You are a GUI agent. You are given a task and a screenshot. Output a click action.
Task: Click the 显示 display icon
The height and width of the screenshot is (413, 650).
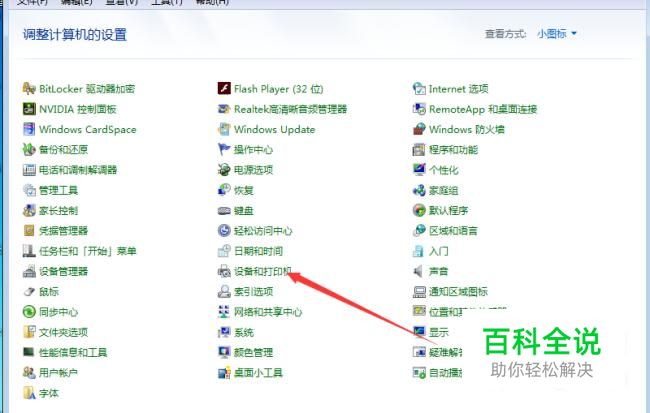point(419,332)
